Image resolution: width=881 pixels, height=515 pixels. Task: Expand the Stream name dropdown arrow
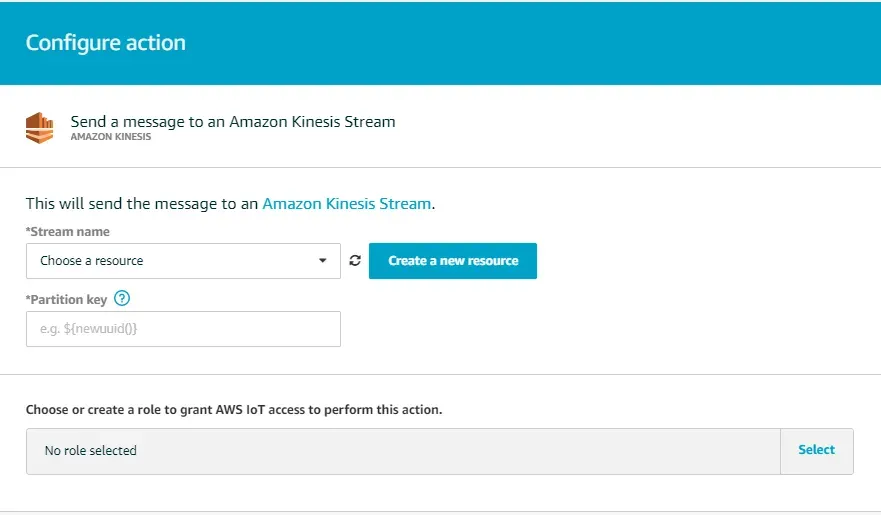pyautogui.click(x=323, y=261)
